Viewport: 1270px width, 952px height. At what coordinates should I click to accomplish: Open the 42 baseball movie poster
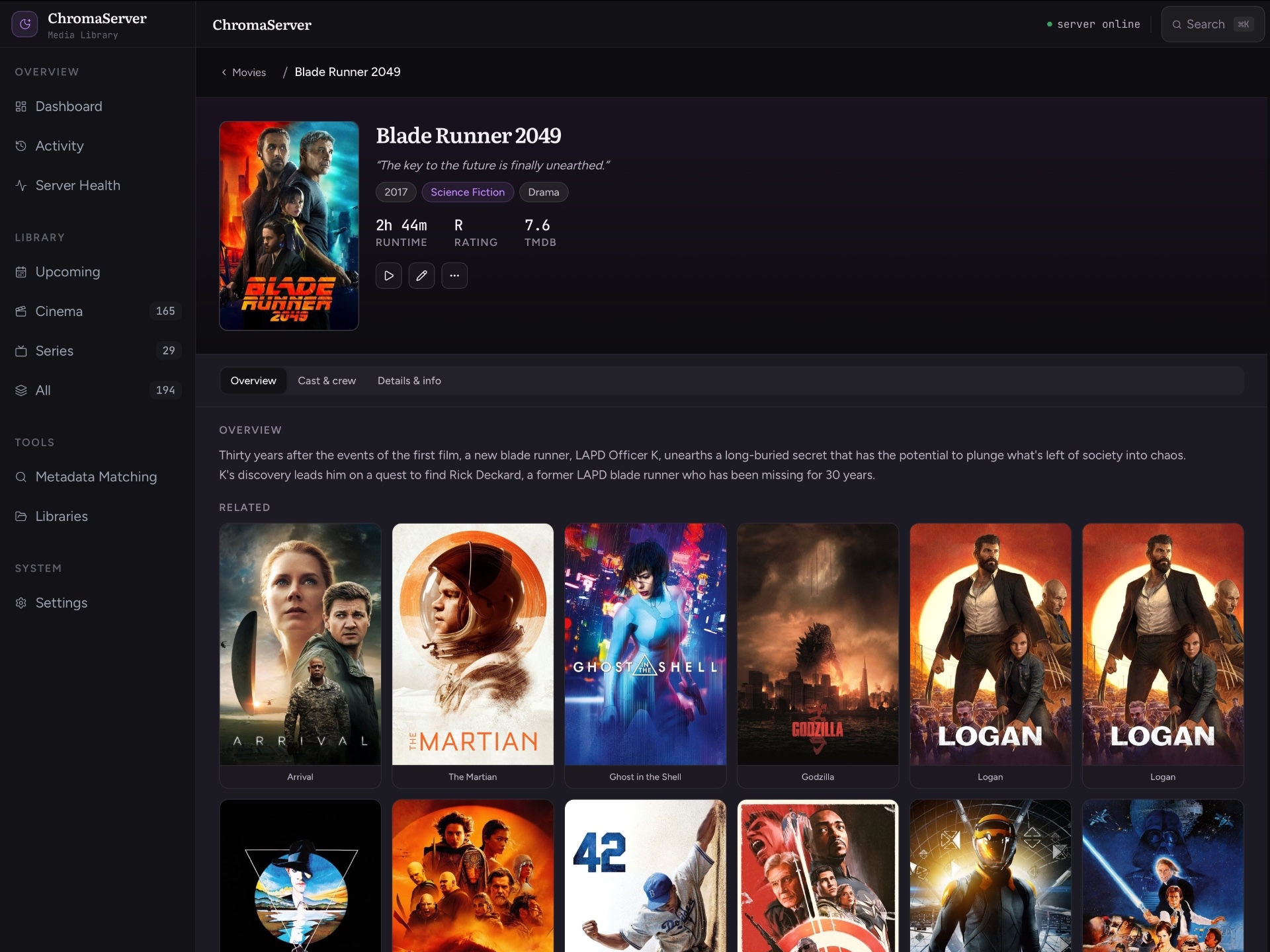[646, 876]
